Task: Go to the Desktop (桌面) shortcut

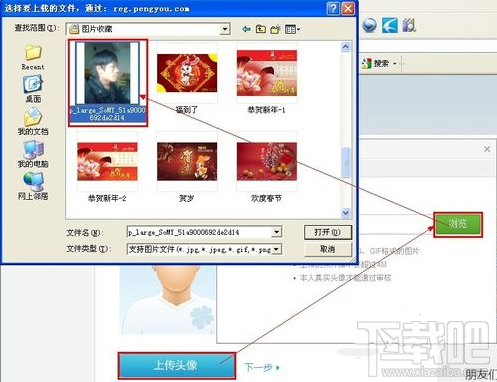Action: tap(33, 89)
